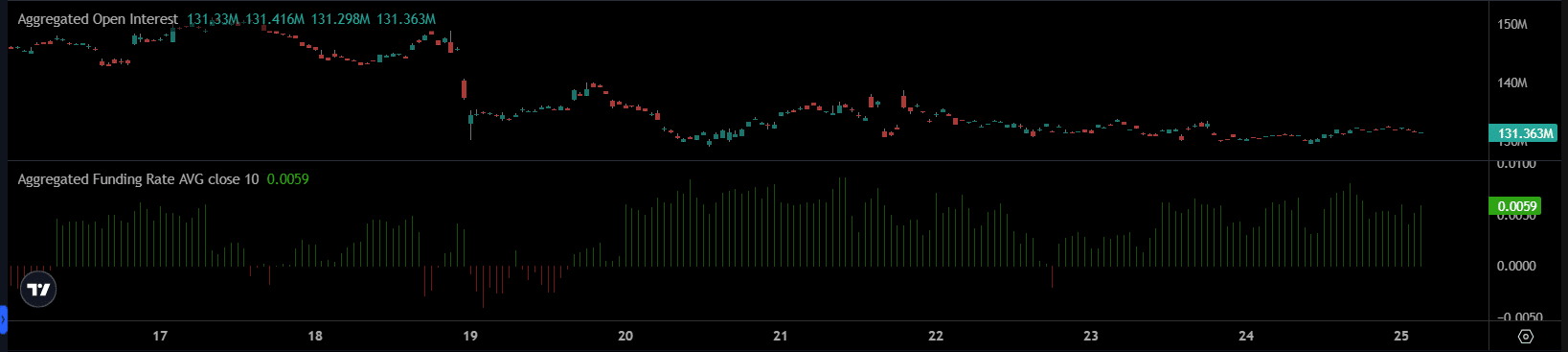Screen dimensions: 1568x352
Task: Click date 17 on time axis
Action: tap(160, 336)
